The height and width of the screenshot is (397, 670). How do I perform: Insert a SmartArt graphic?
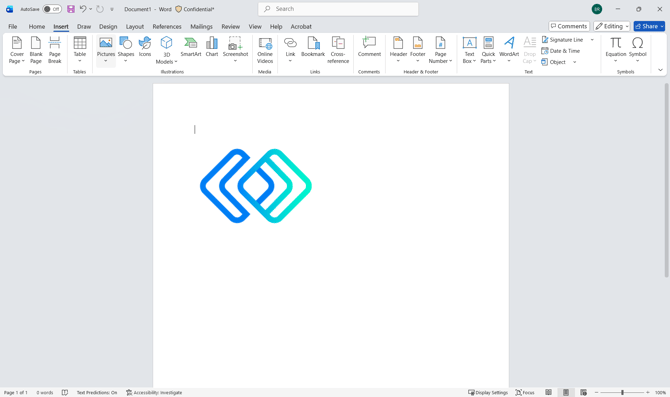(x=191, y=47)
